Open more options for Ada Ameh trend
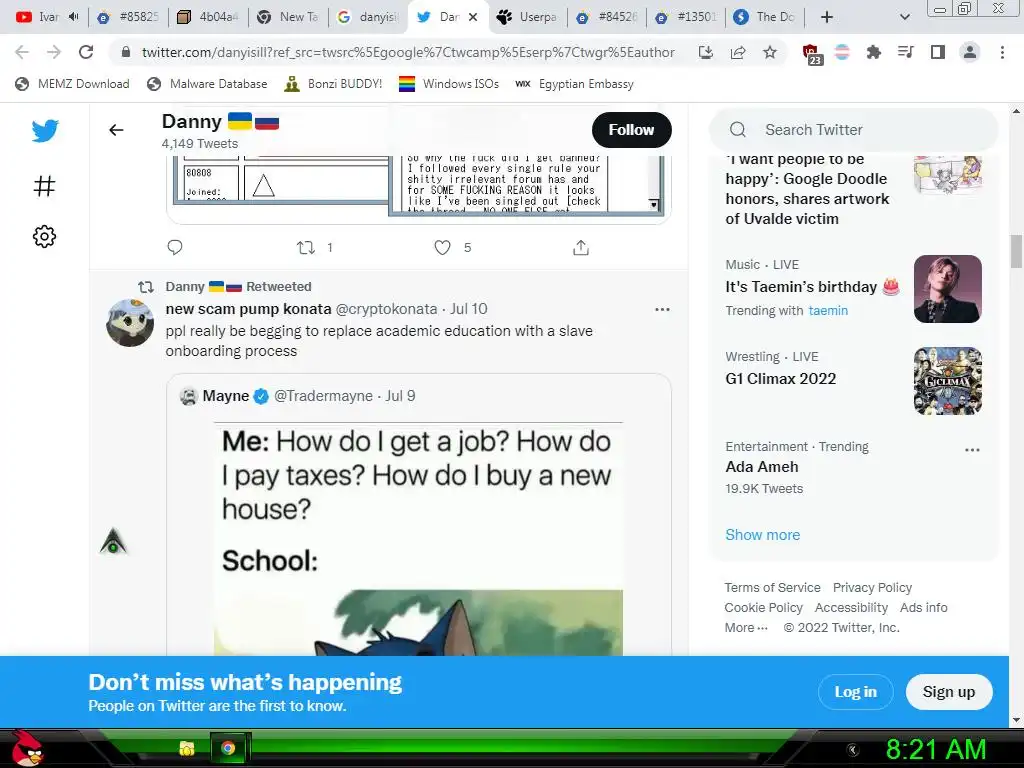This screenshot has height=768, width=1024. (x=972, y=450)
